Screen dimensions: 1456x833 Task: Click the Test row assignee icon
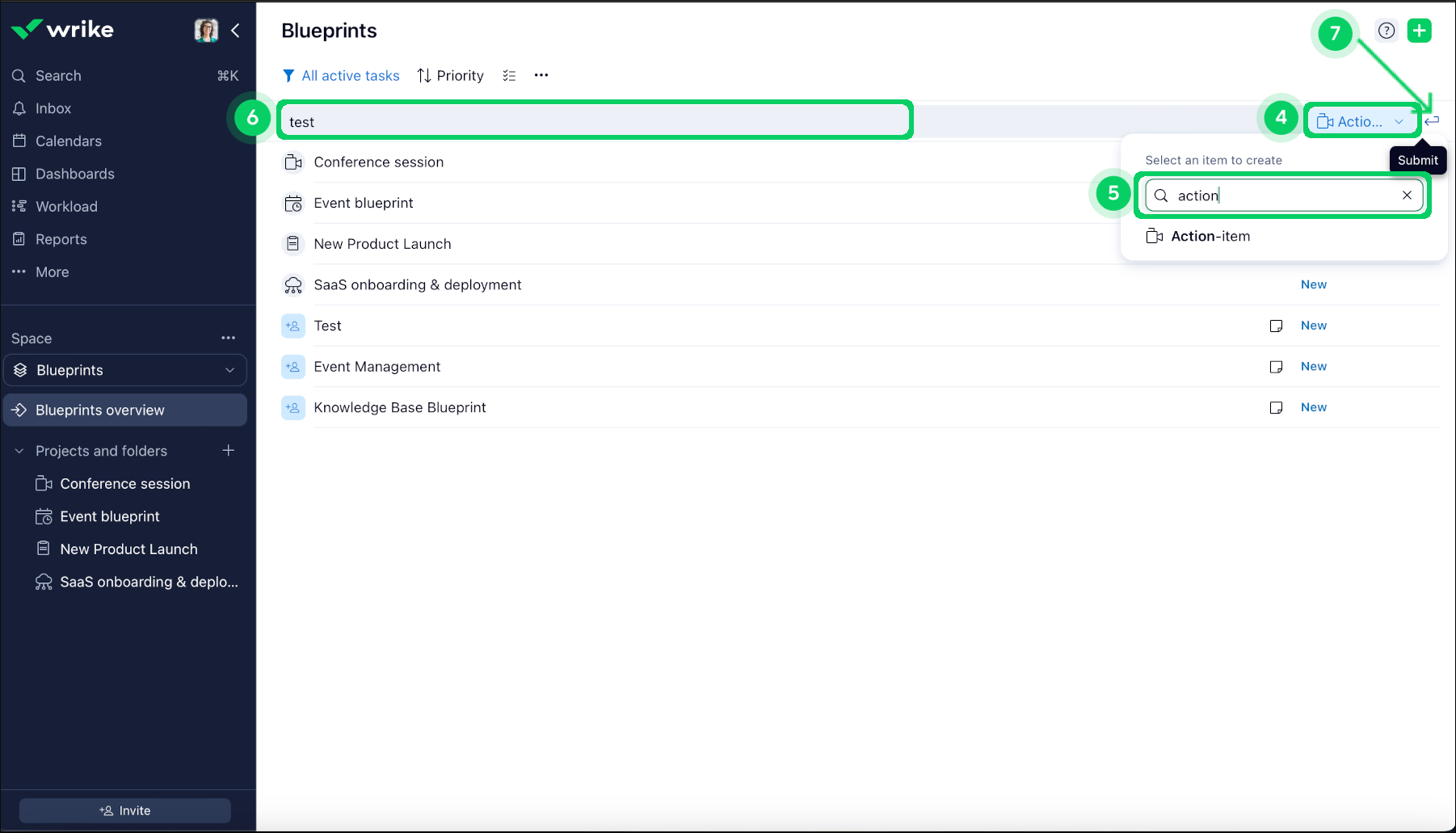click(x=293, y=326)
